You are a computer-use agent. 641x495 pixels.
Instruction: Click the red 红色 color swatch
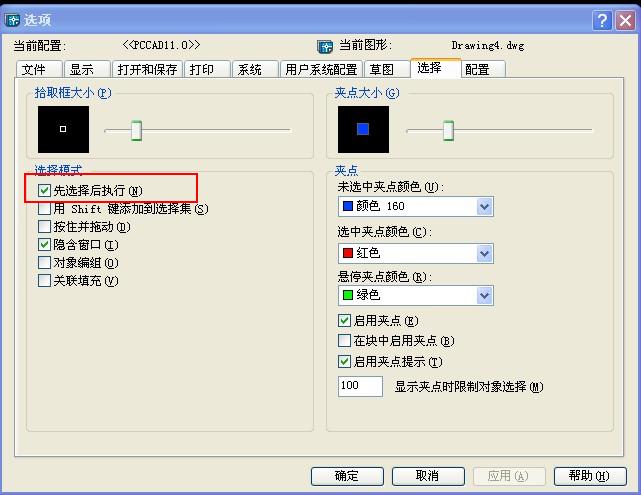pos(348,253)
